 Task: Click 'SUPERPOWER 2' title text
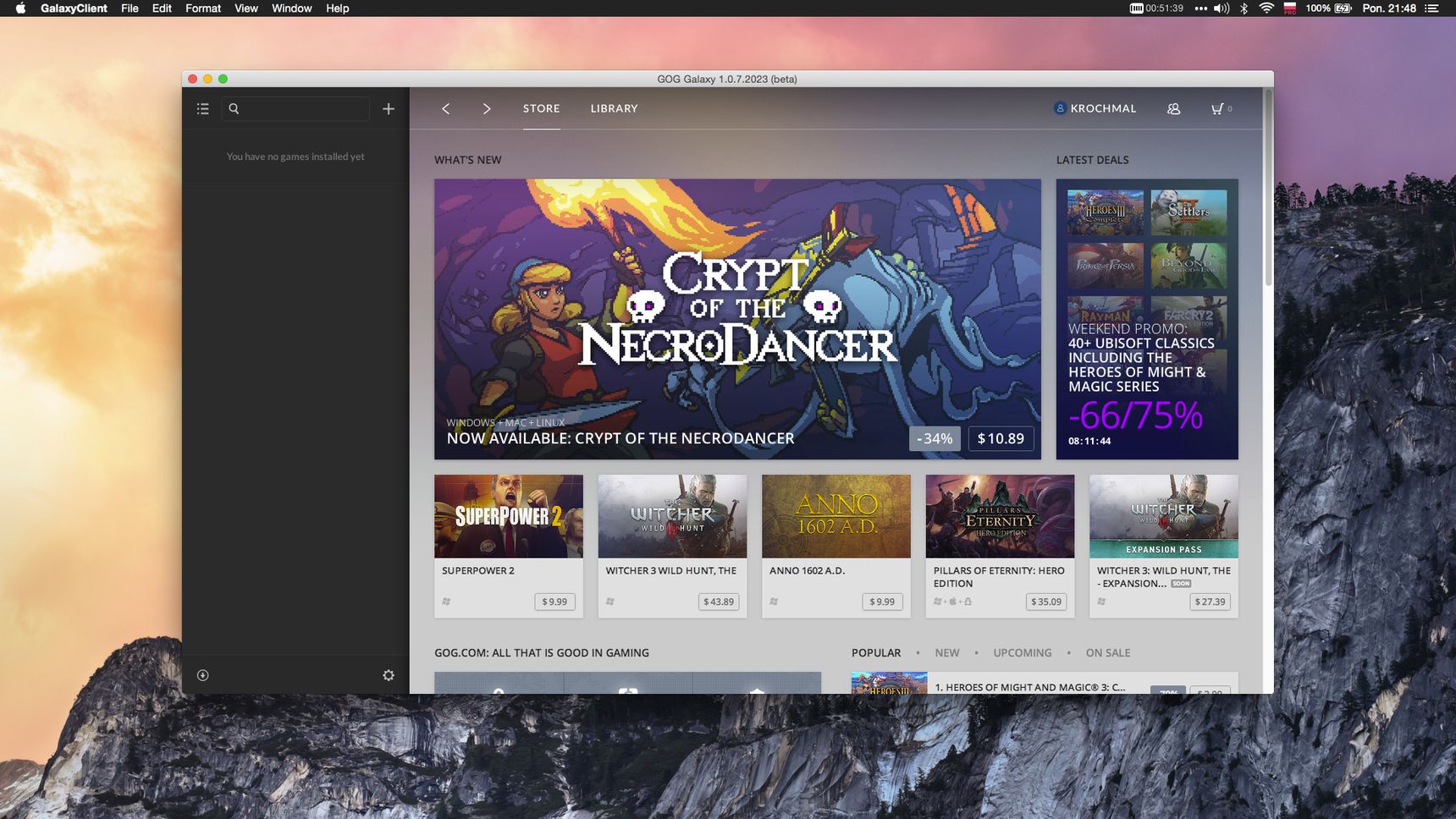(478, 571)
